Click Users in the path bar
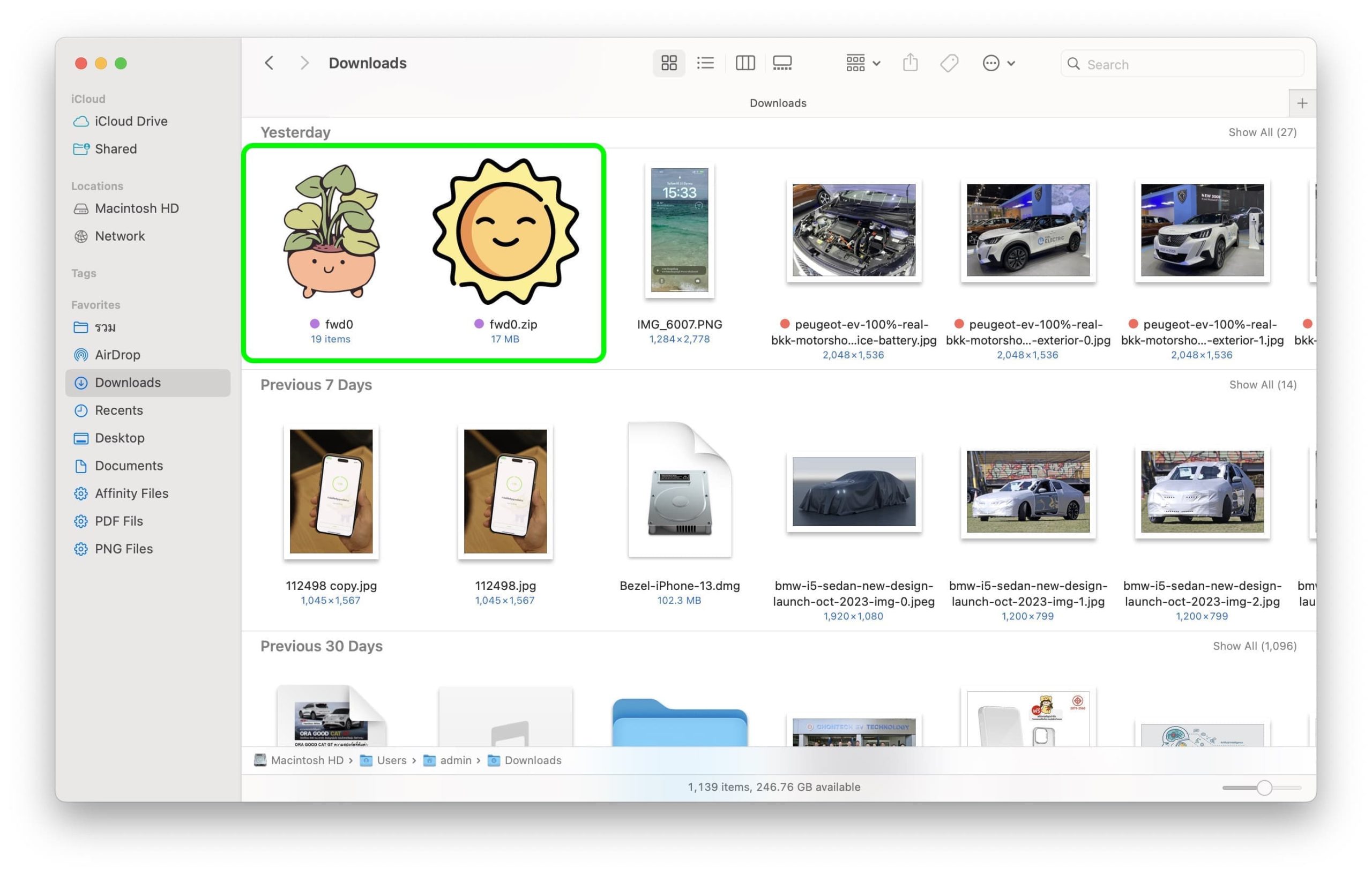Screen dimensions: 1372x875 tap(391, 760)
